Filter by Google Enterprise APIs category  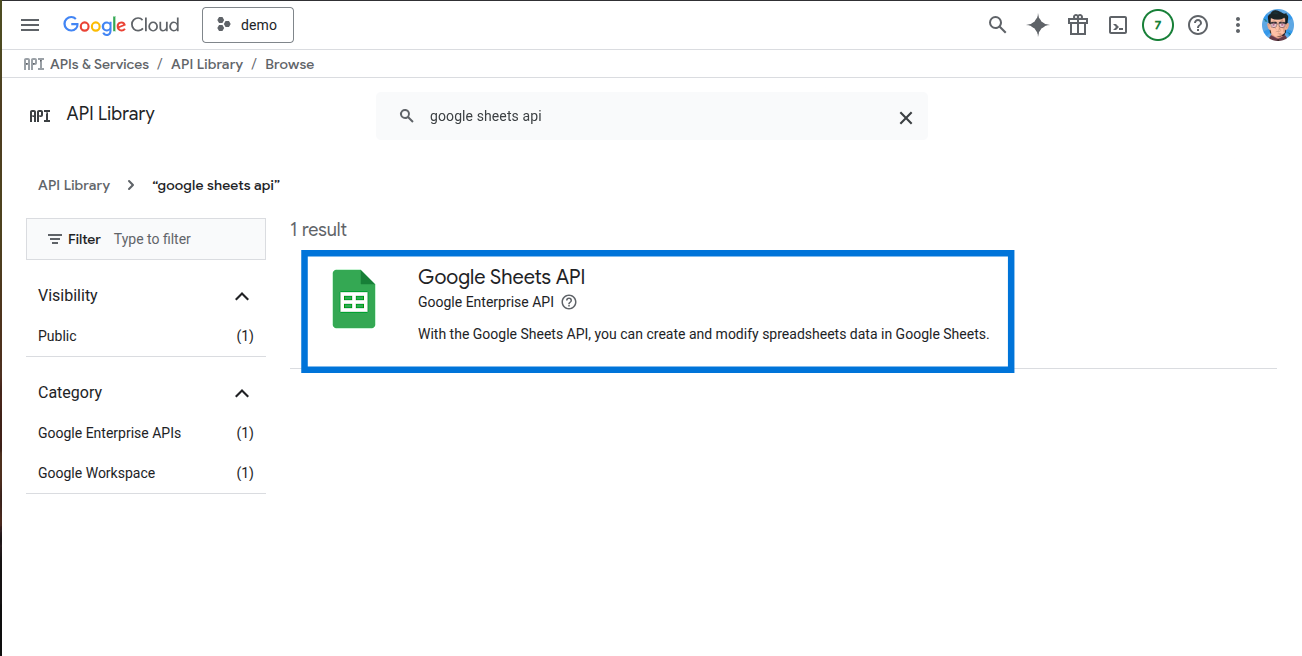146,433
